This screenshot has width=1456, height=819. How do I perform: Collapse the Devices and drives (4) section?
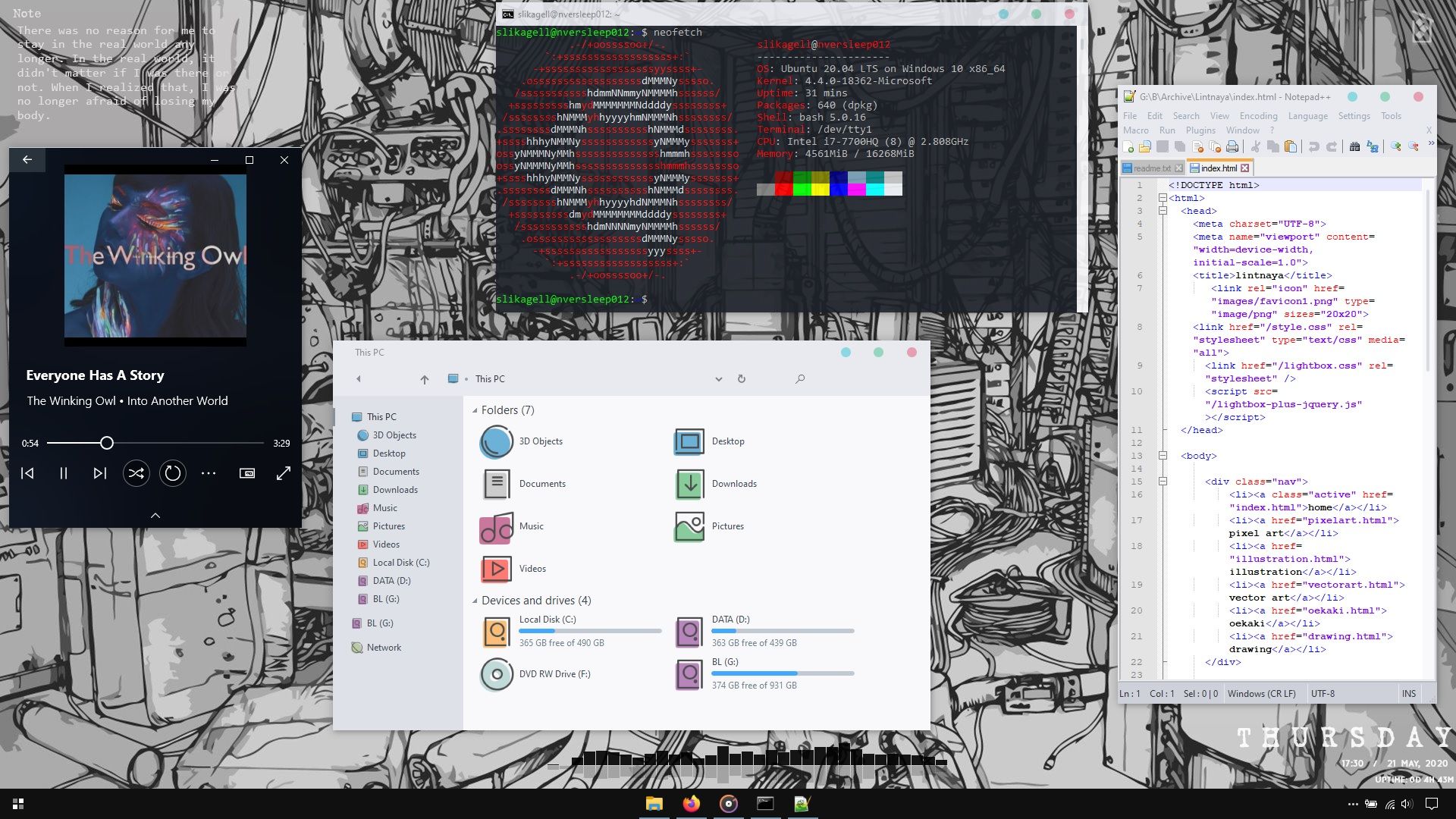[x=476, y=600]
